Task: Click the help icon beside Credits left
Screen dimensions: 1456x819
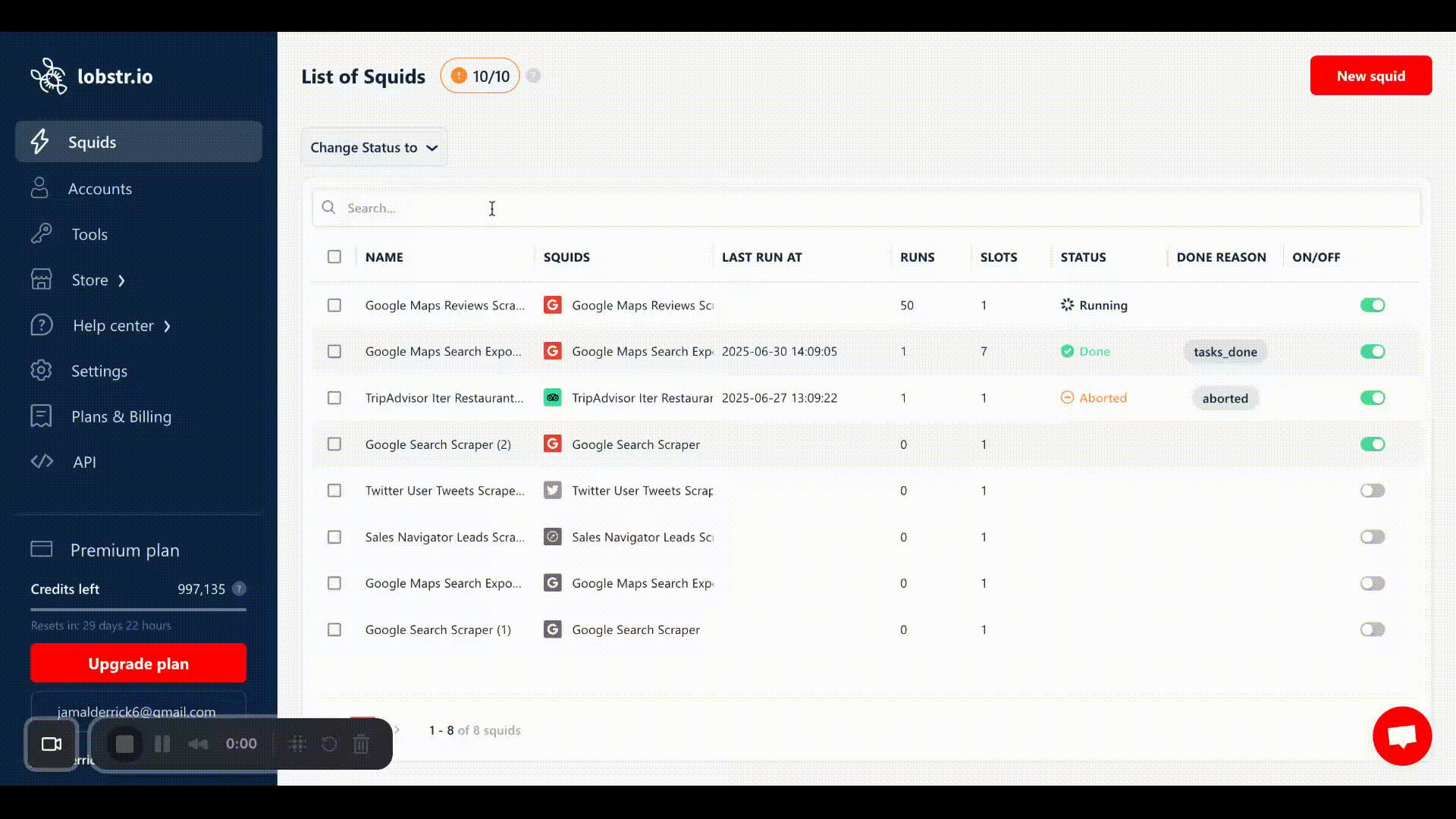Action: tap(239, 588)
